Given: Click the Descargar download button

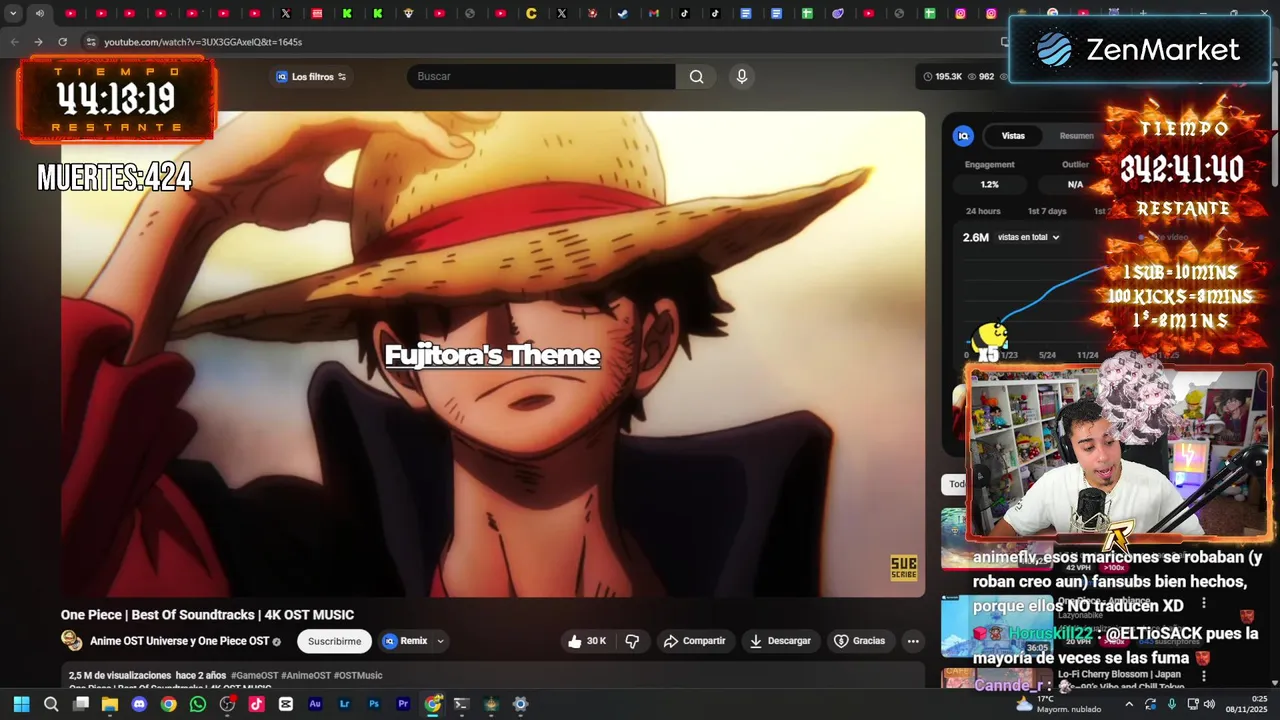Looking at the screenshot, I should pyautogui.click(x=780, y=641).
